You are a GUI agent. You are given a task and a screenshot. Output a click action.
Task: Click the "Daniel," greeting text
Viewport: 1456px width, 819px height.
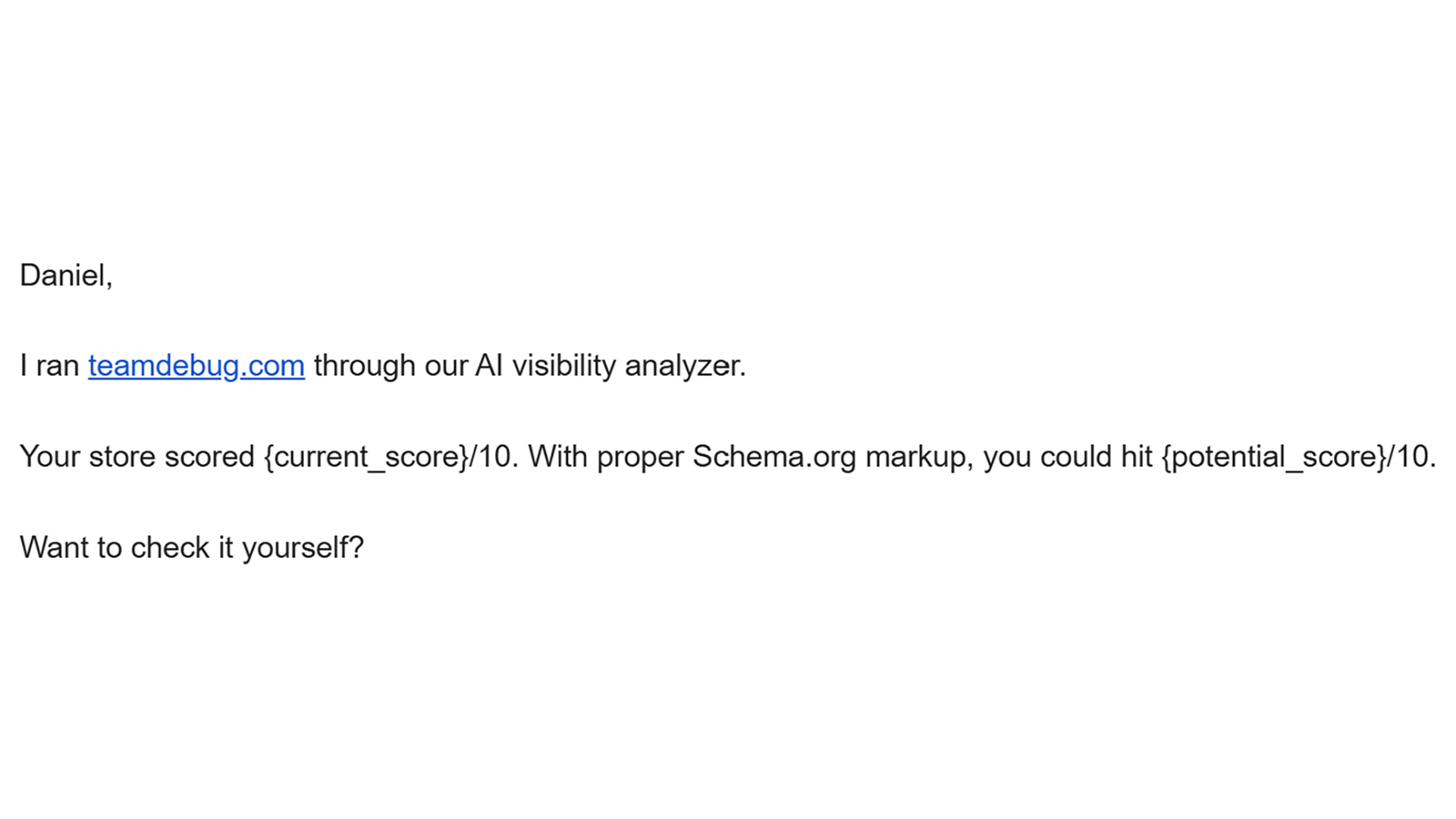pos(66,275)
